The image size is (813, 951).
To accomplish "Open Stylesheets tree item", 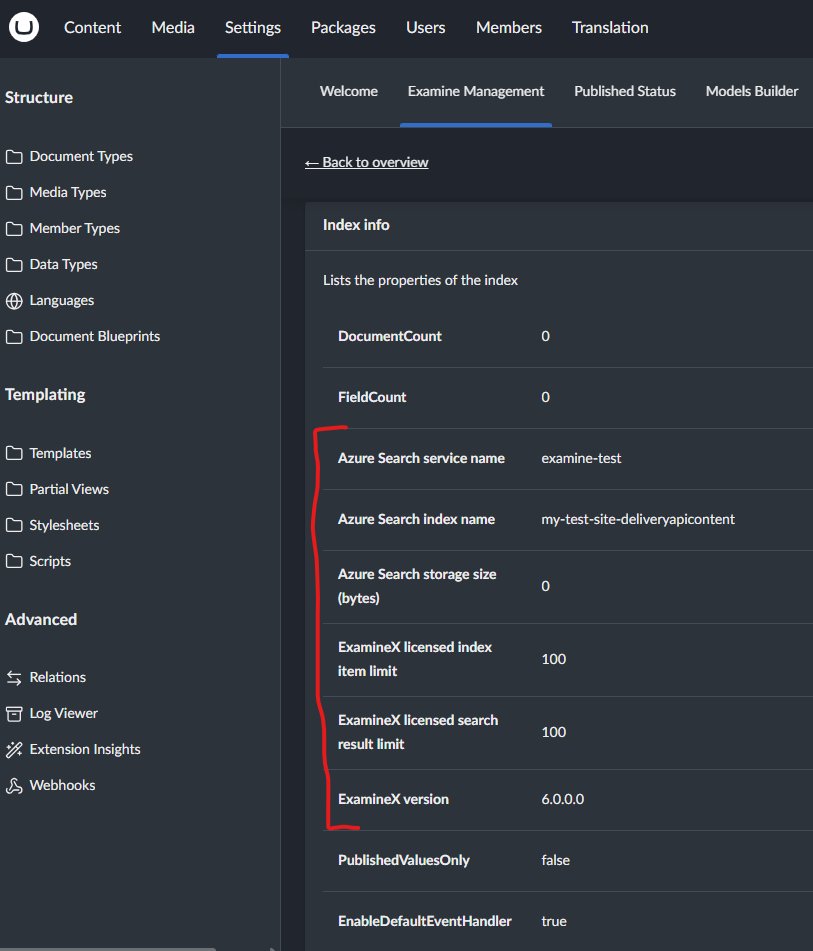I will coord(64,525).
